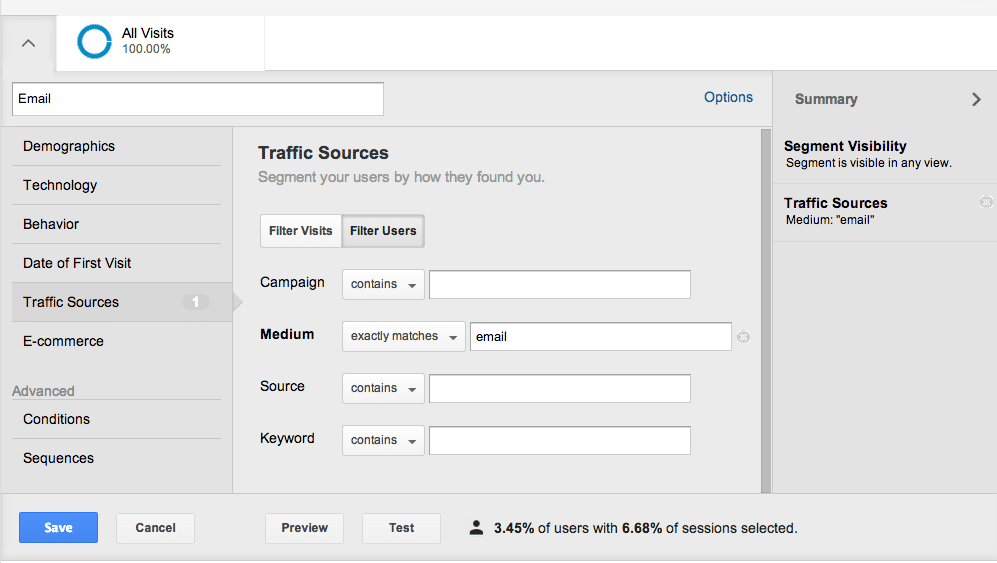Switch to the Technology section

[x=60, y=185]
